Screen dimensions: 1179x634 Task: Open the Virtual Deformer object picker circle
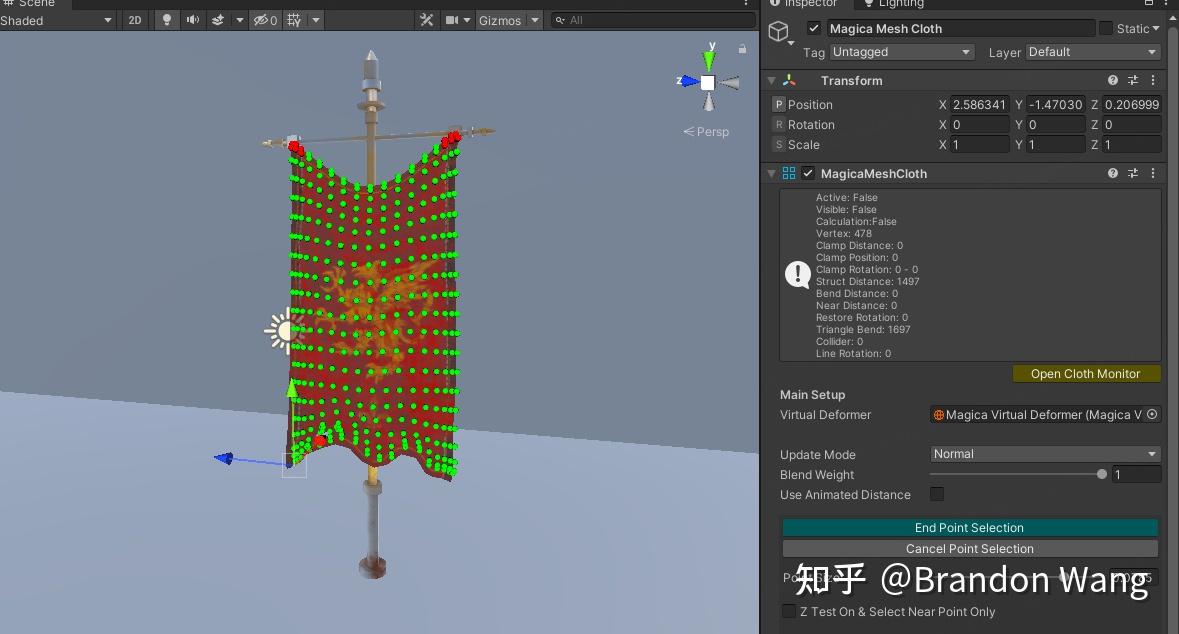click(x=1152, y=414)
